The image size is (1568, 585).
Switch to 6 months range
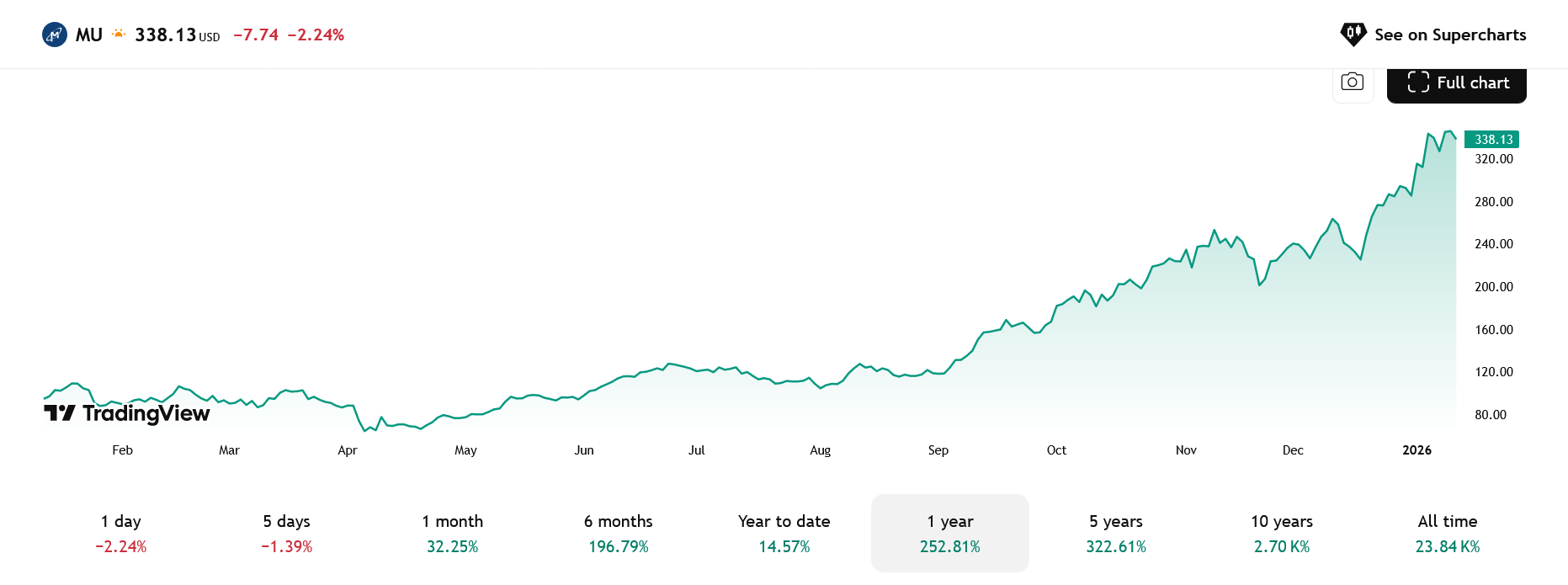619,534
